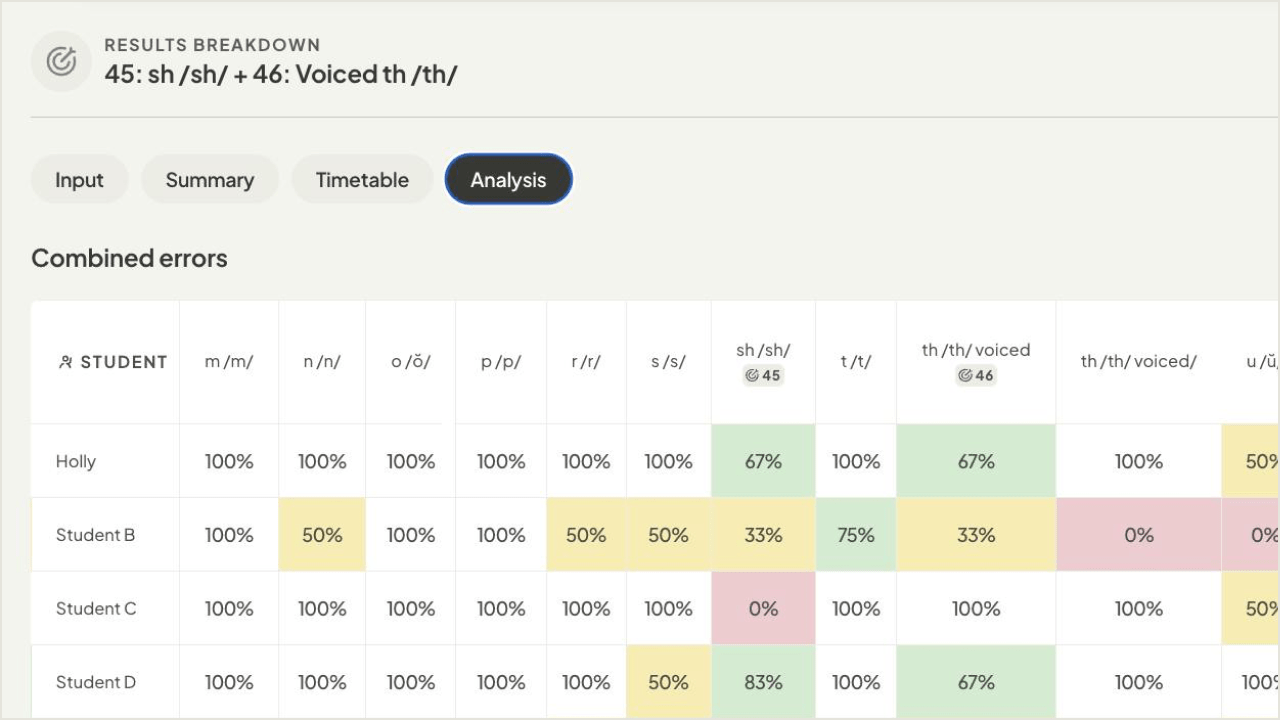
Task: Click the target badge 45 under sh /sh/
Action: (763, 376)
